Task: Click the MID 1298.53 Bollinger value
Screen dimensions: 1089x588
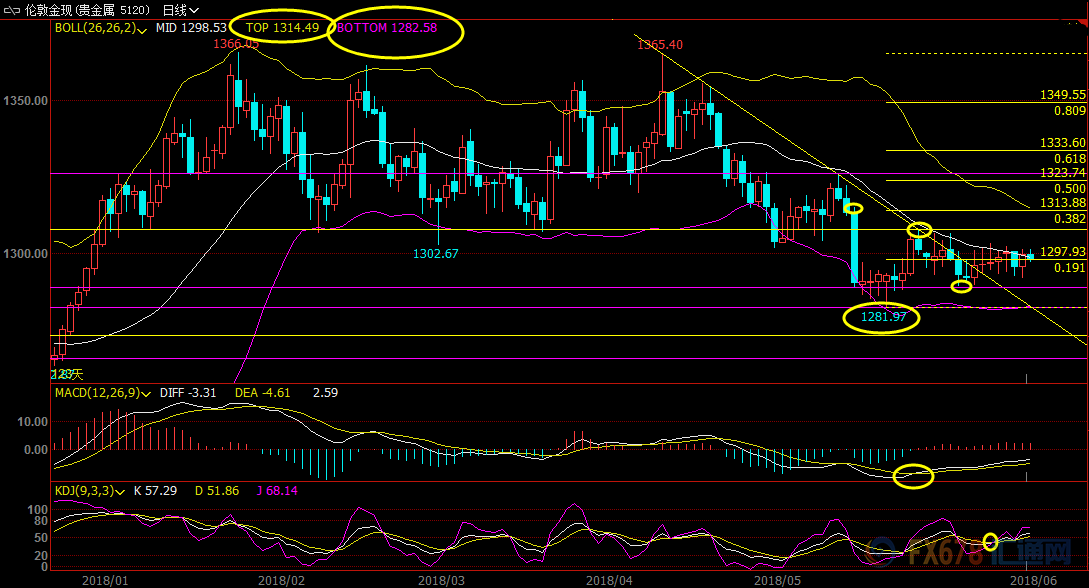Action: click(x=191, y=28)
